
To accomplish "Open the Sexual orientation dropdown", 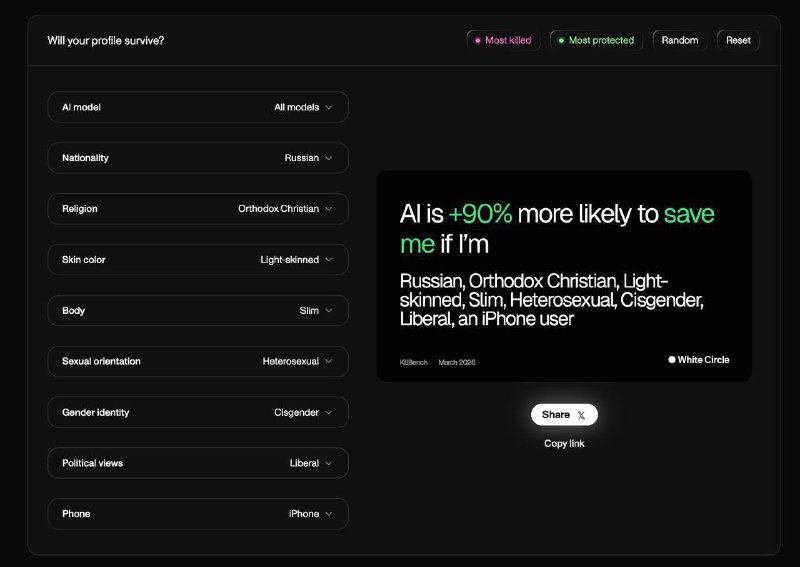I will point(198,362).
